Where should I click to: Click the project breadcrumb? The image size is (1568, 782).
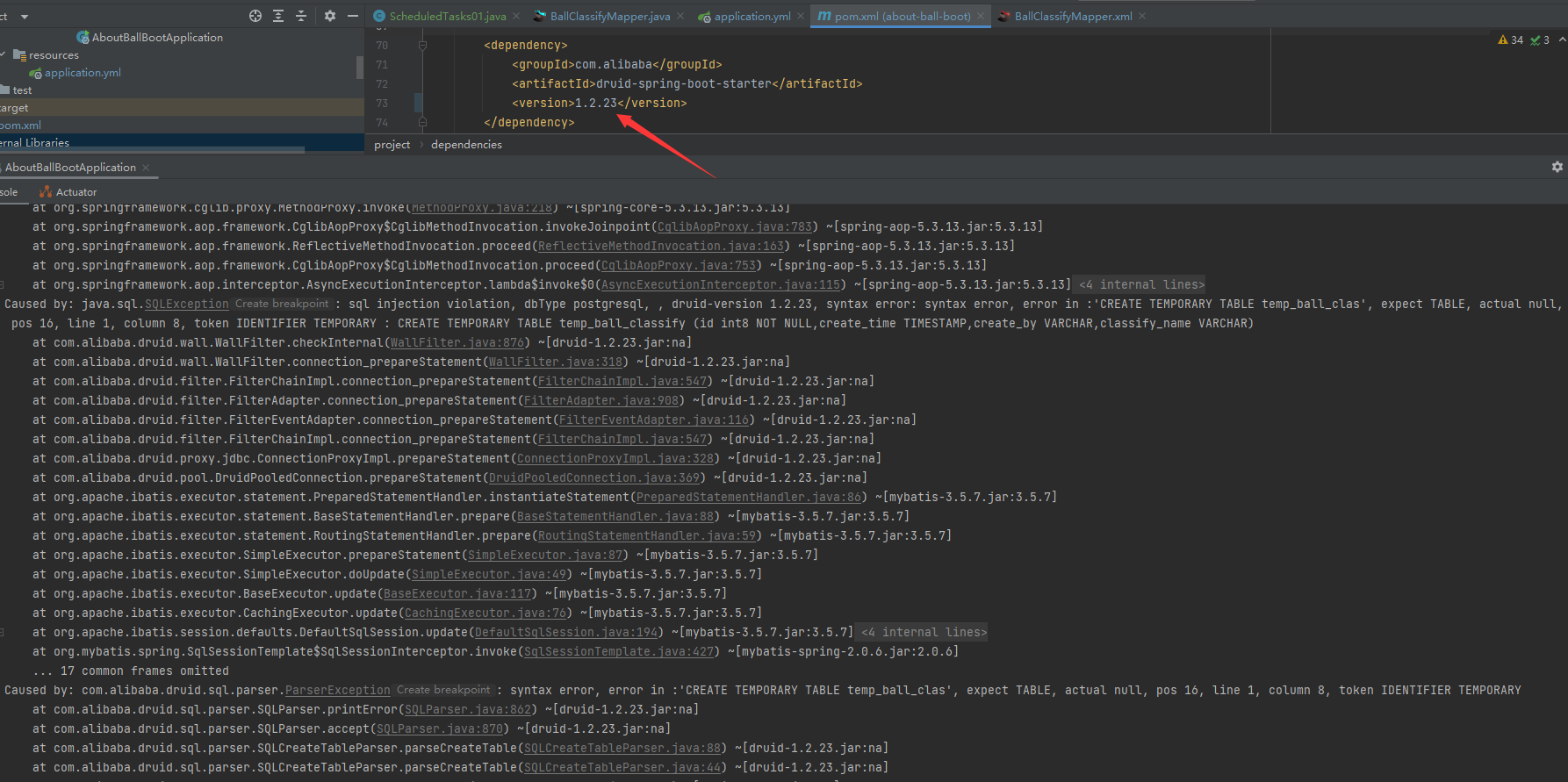(x=392, y=145)
